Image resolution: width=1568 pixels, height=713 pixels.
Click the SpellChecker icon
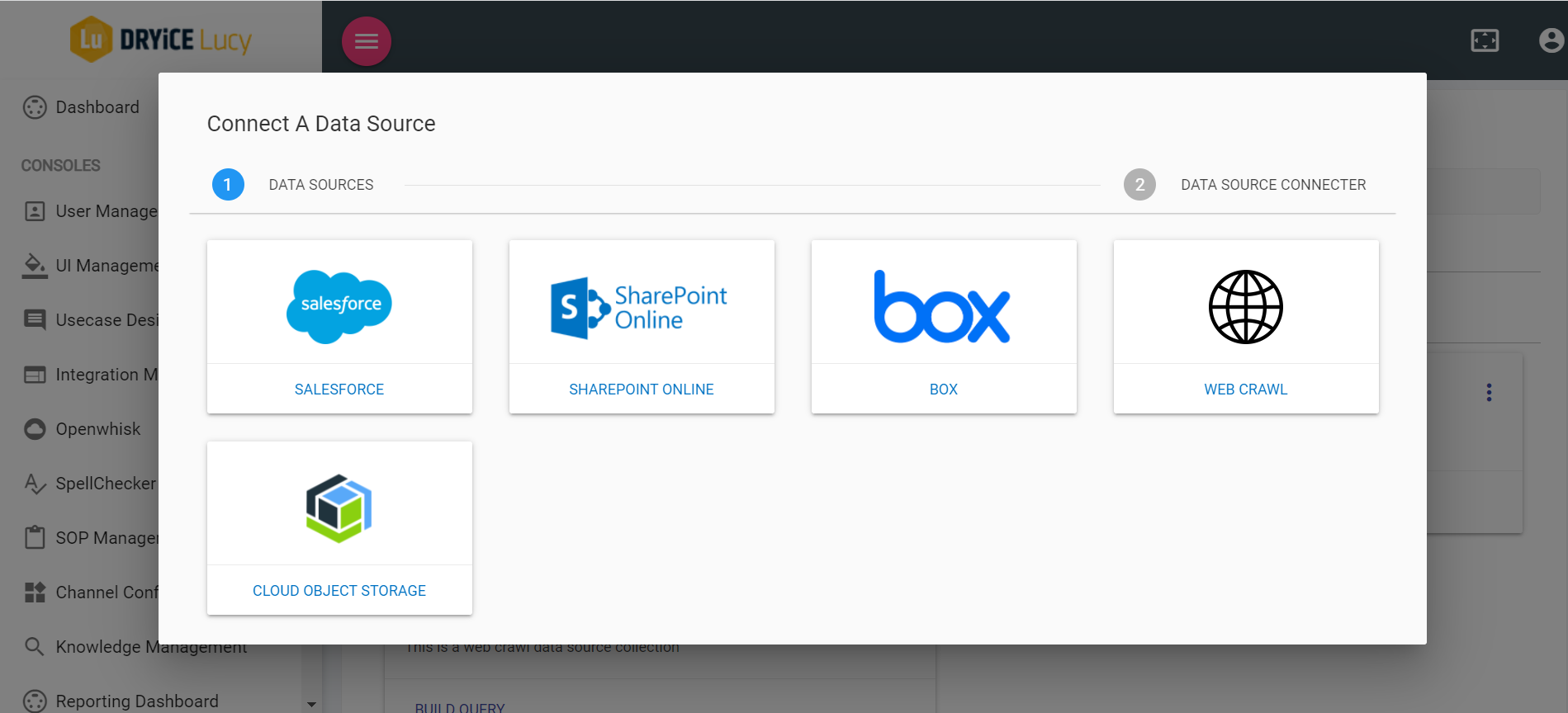tap(35, 484)
